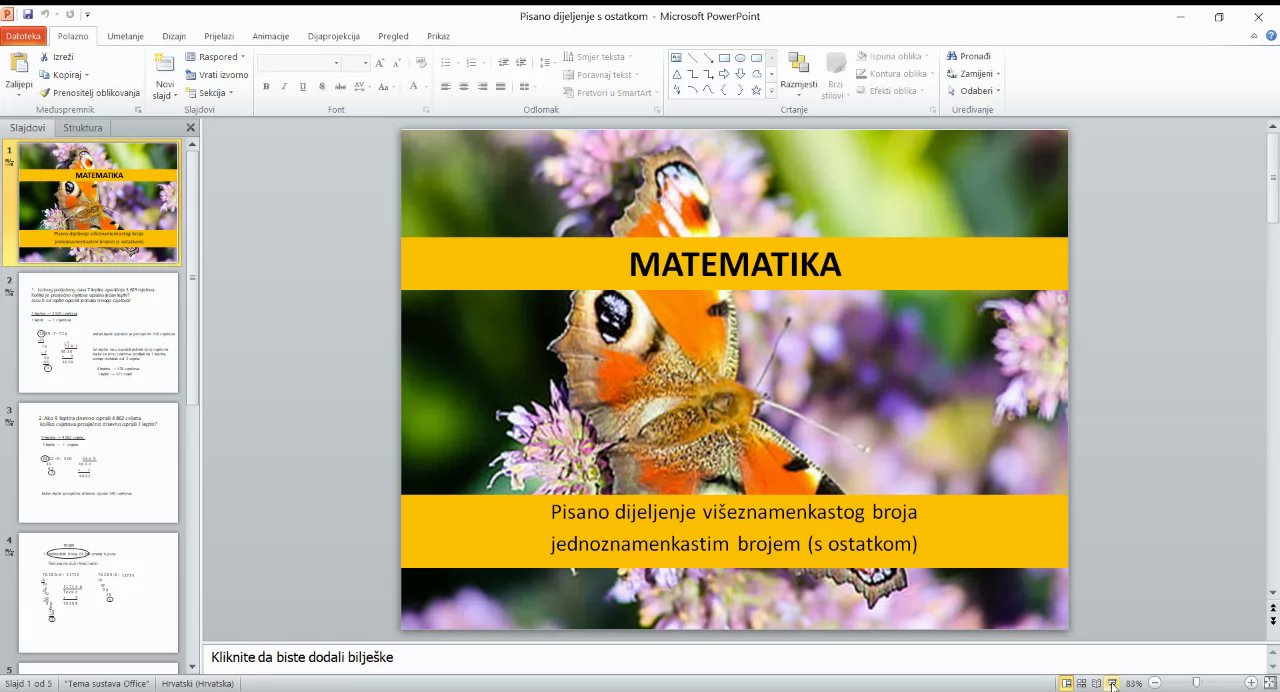Viewport: 1280px width, 692px height.
Task: Open the Animacije ribbon tab
Action: tap(271, 36)
